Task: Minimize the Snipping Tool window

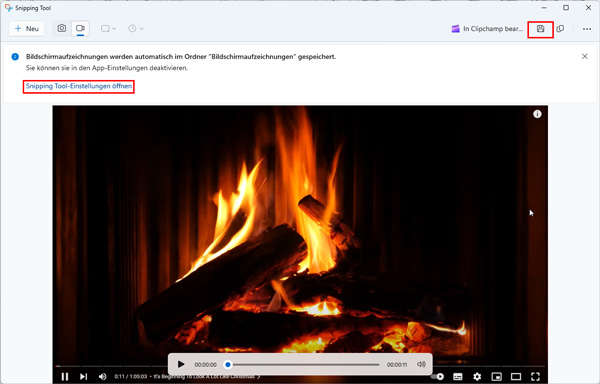Action: click(x=544, y=8)
